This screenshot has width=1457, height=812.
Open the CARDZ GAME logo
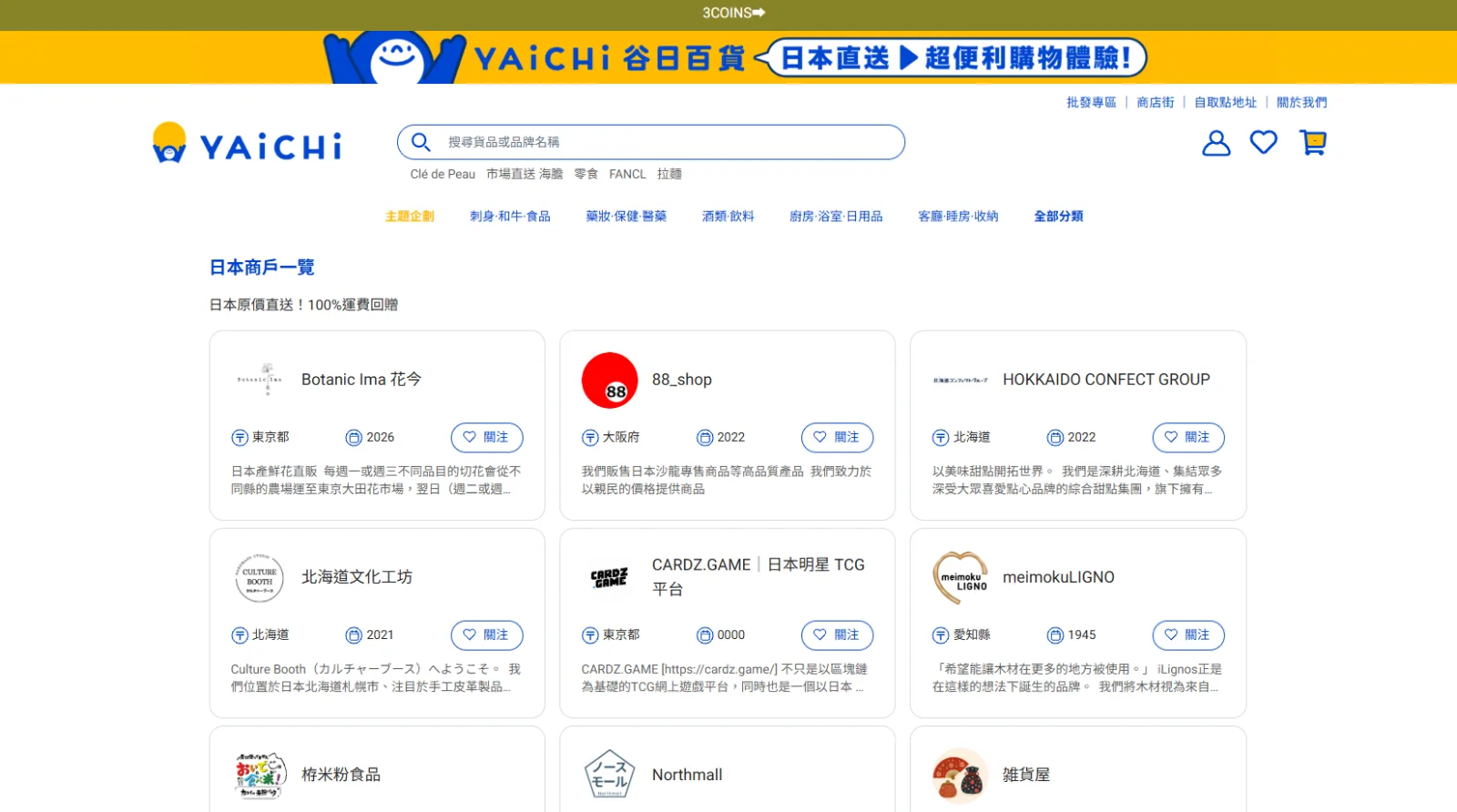[609, 577]
